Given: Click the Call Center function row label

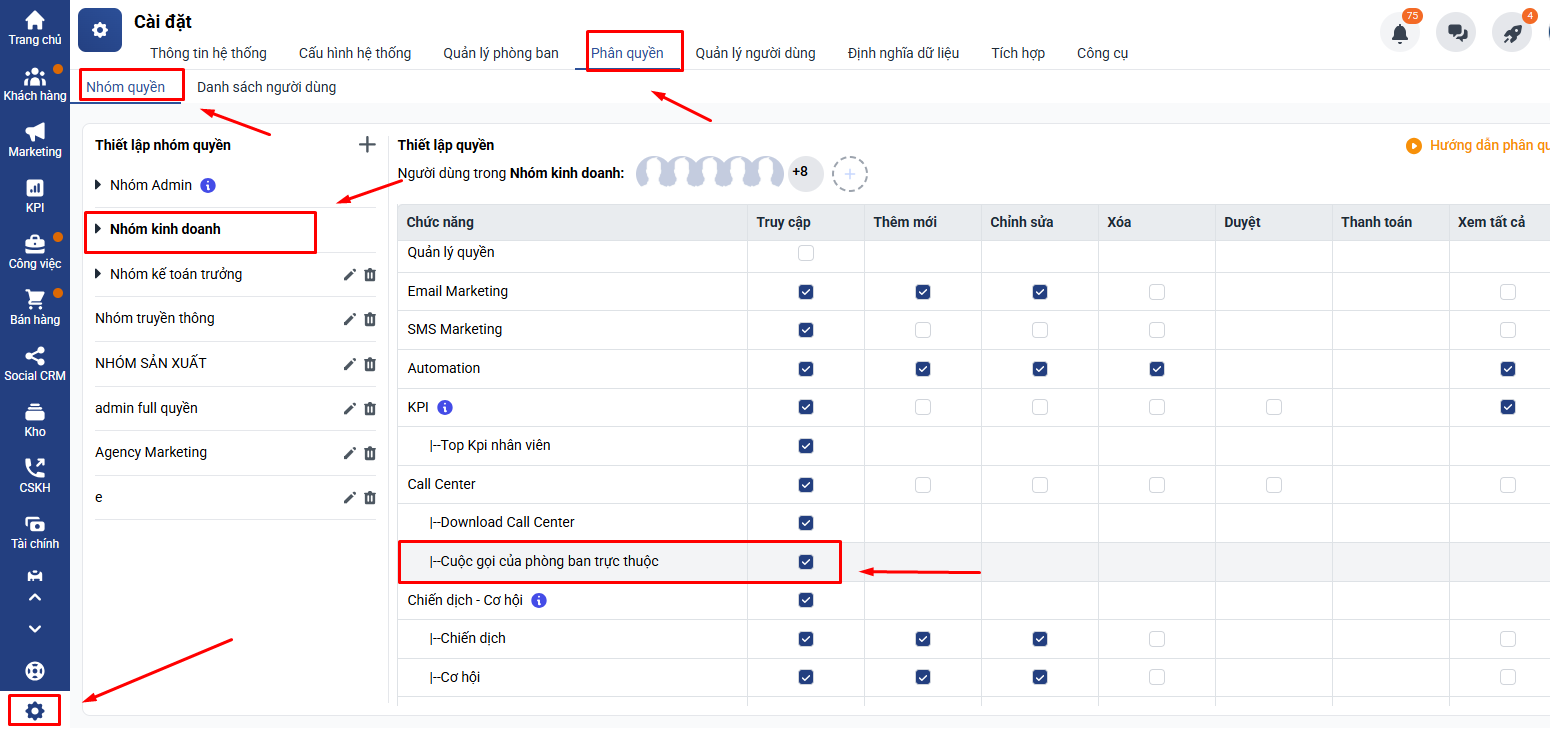Looking at the screenshot, I should (x=441, y=484).
